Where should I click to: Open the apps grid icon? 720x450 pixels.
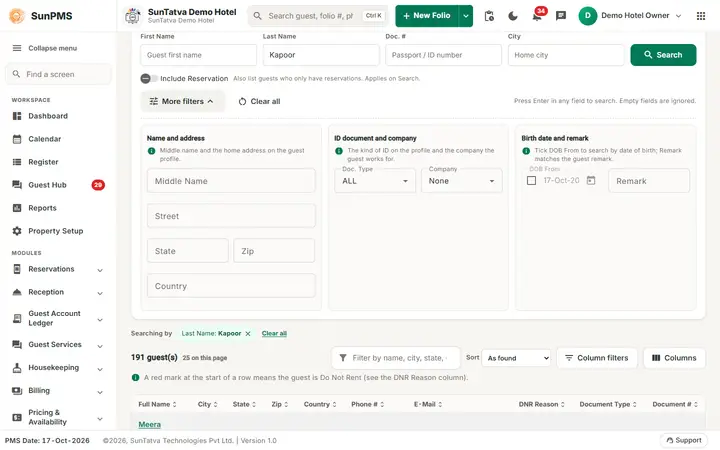(701, 16)
